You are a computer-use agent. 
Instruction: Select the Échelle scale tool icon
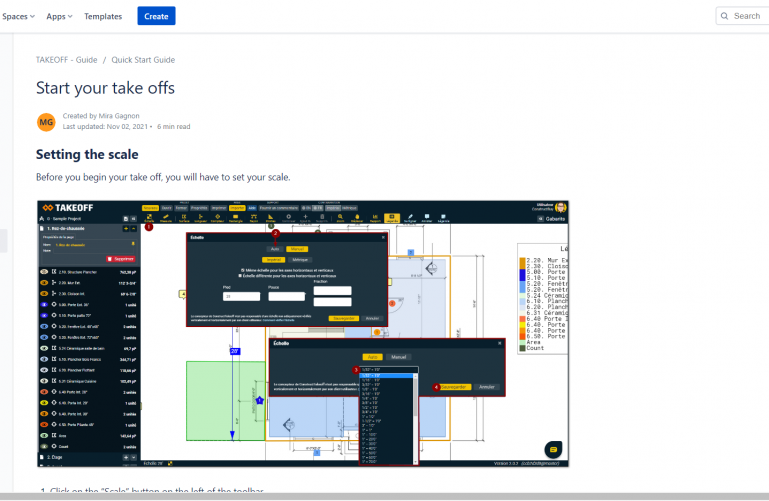click(x=149, y=218)
